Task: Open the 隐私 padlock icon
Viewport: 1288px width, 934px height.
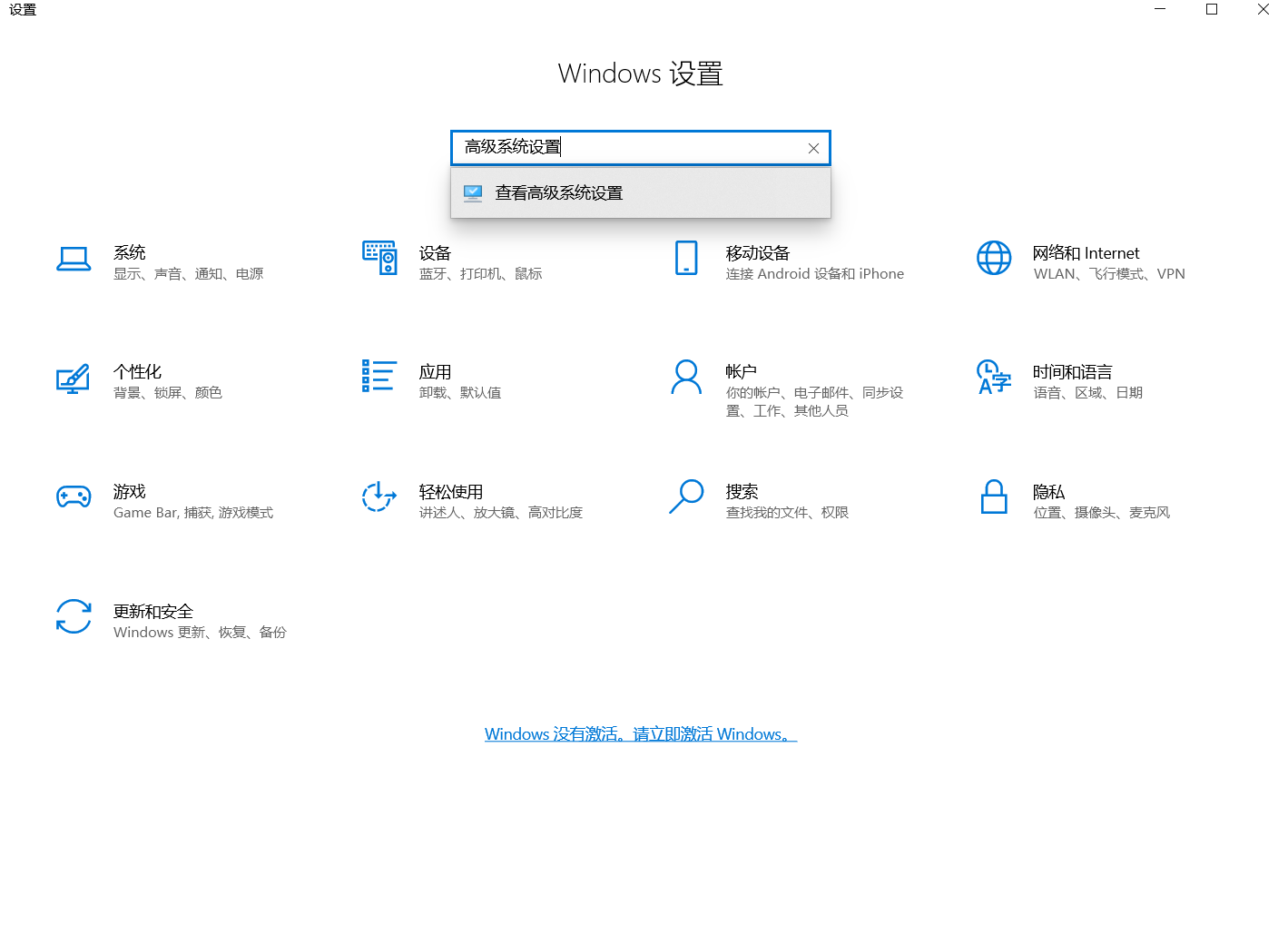Action: coord(994,496)
